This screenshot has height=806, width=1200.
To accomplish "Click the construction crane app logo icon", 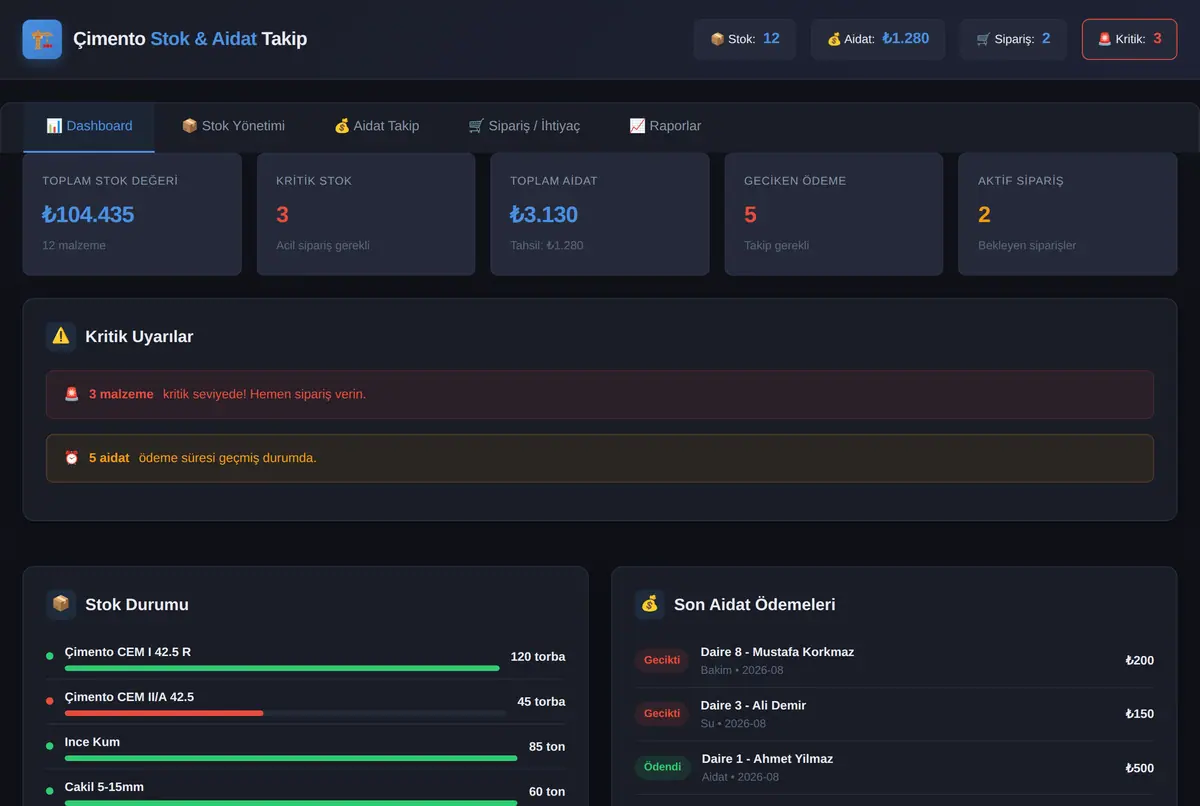I will point(42,40).
